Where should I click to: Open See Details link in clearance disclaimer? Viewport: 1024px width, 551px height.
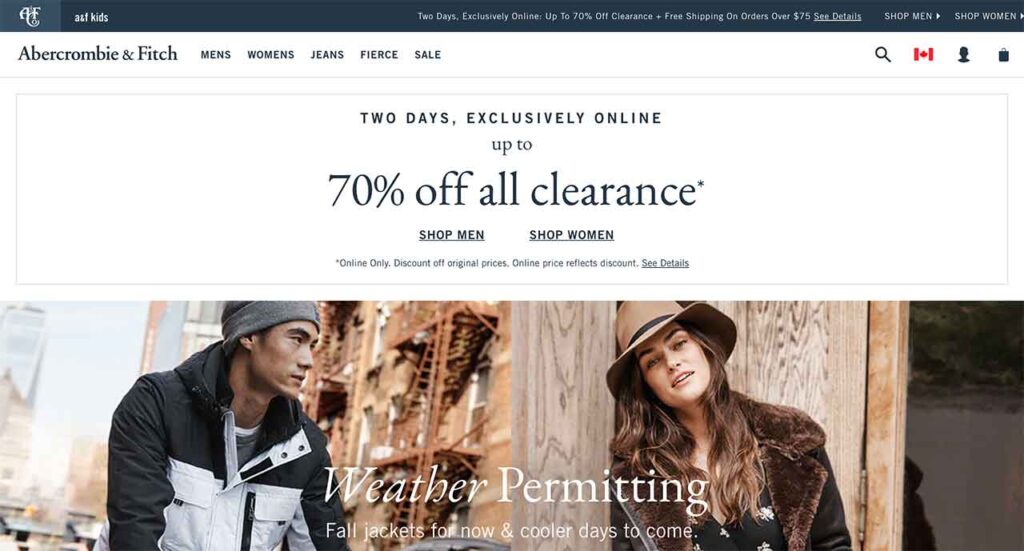[665, 263]
